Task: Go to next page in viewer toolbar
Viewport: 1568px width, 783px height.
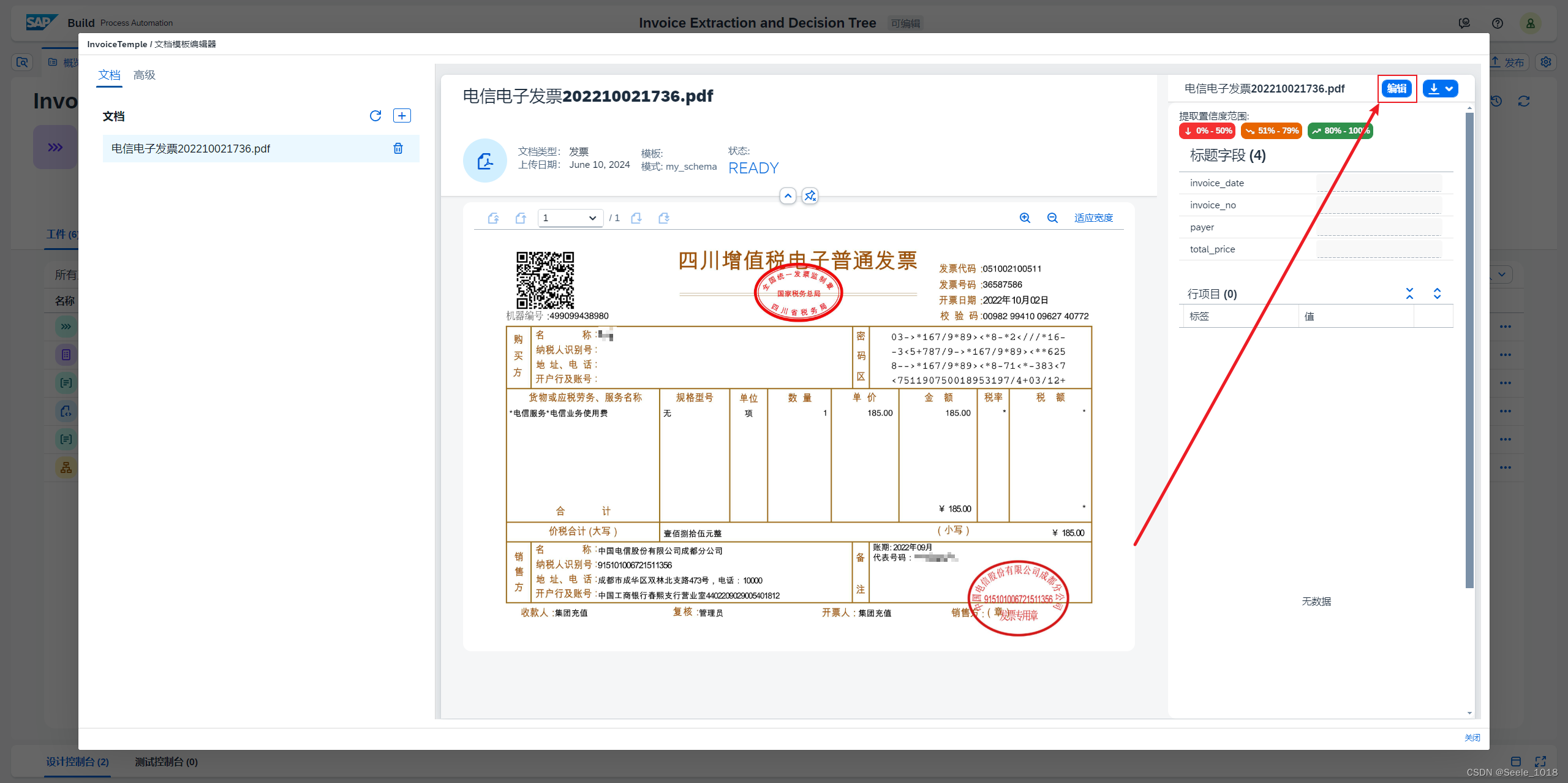Action: point(637,218)
